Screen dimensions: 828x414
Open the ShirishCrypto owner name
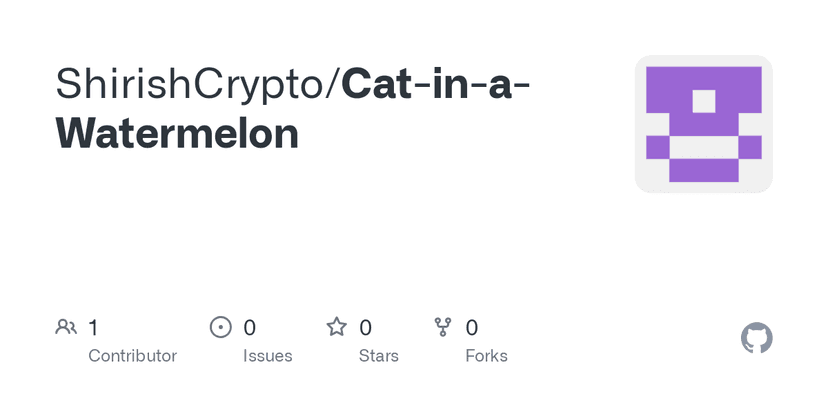pos(191,85)
